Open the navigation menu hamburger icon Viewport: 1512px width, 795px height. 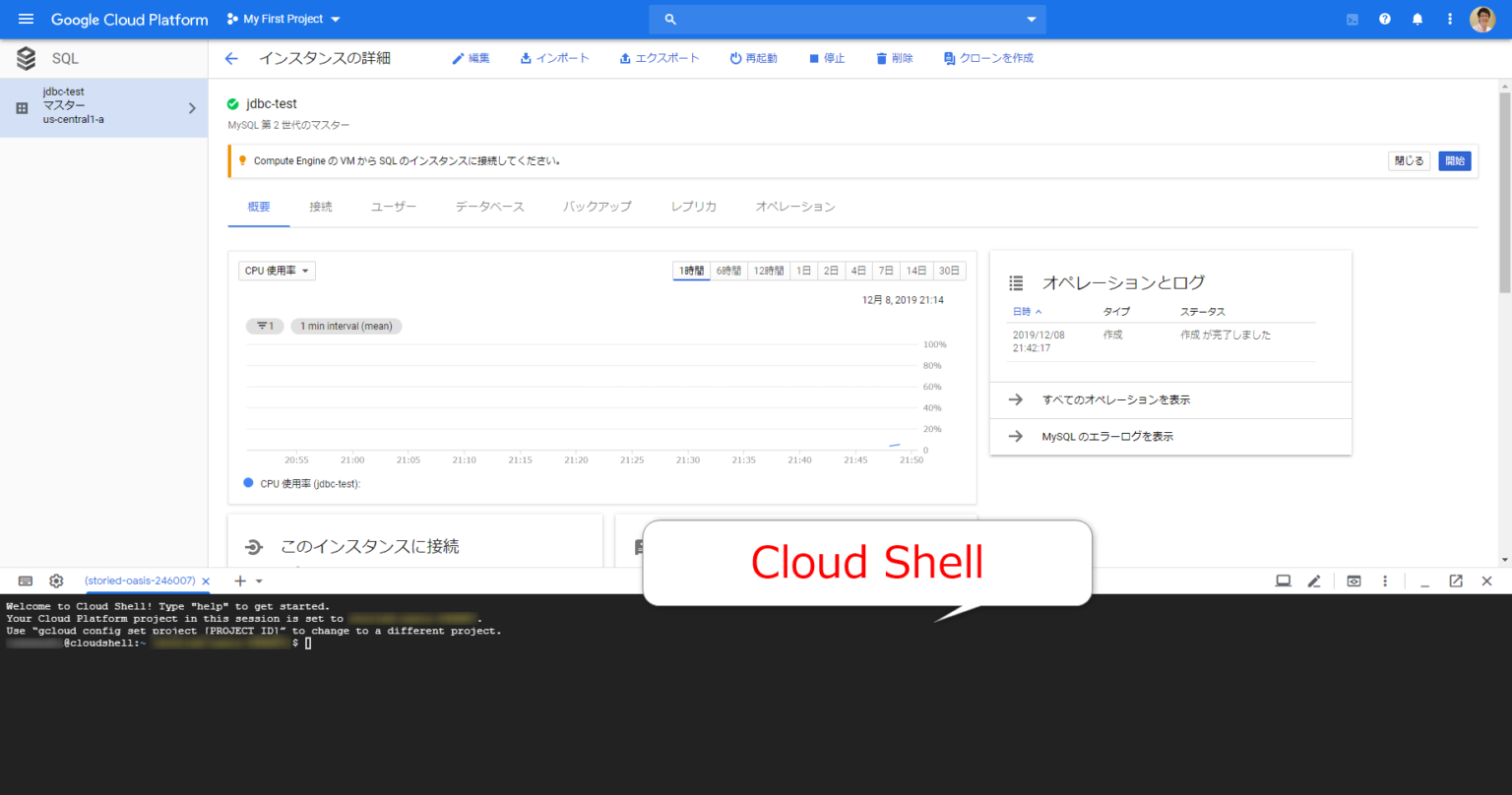(26, 19)
